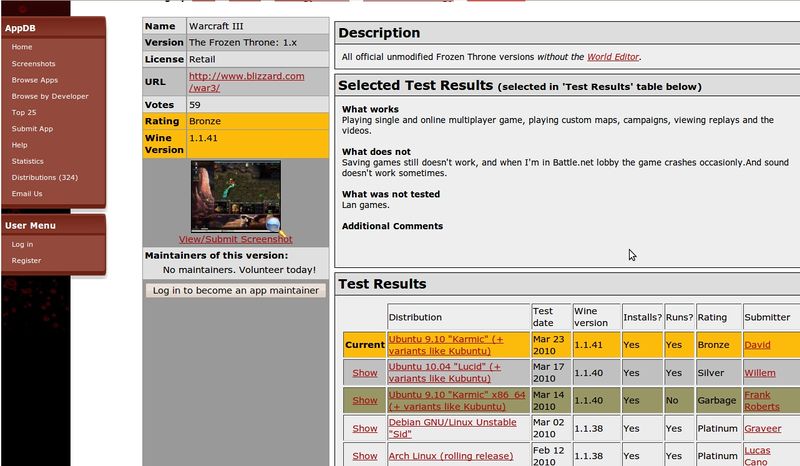Image resolution: width=800 pixels, height=466 pixels.
Task: Click the Test Results heading
Action: click(x=382, y=284)
